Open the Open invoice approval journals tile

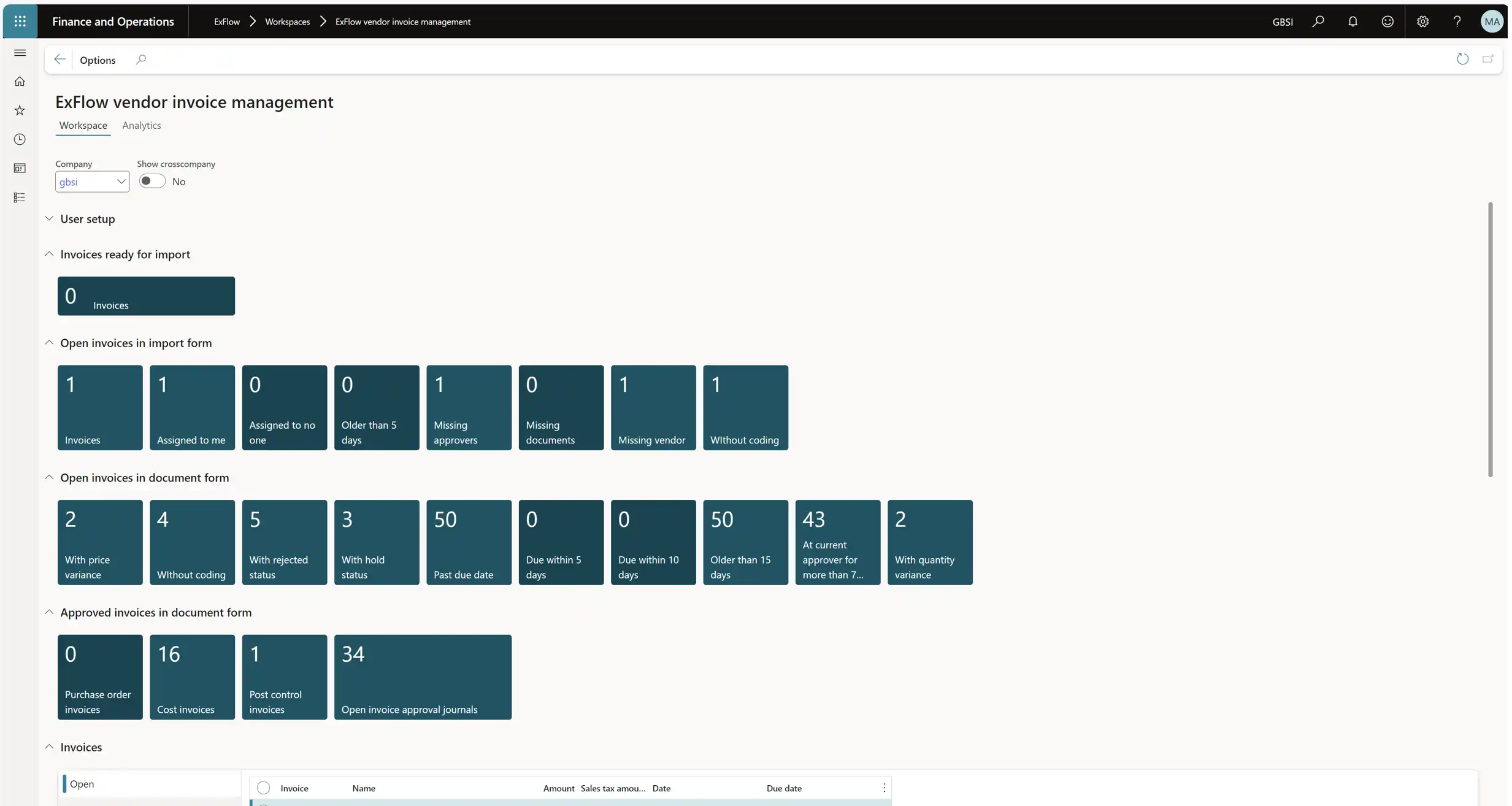[423, 677]
